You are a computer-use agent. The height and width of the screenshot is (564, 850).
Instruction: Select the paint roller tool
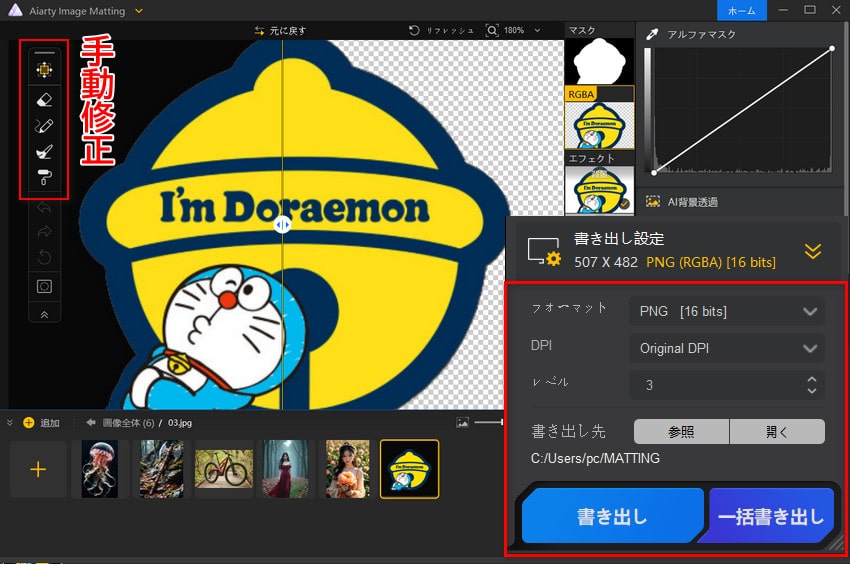[x=44, y=177]
